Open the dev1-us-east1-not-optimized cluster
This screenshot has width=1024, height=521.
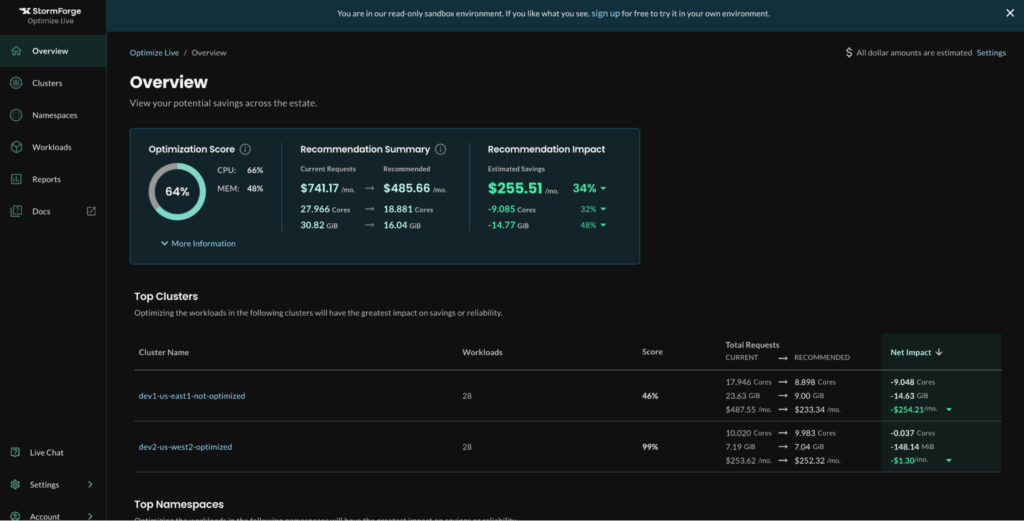pyautogui.click(x=192, y=396)
